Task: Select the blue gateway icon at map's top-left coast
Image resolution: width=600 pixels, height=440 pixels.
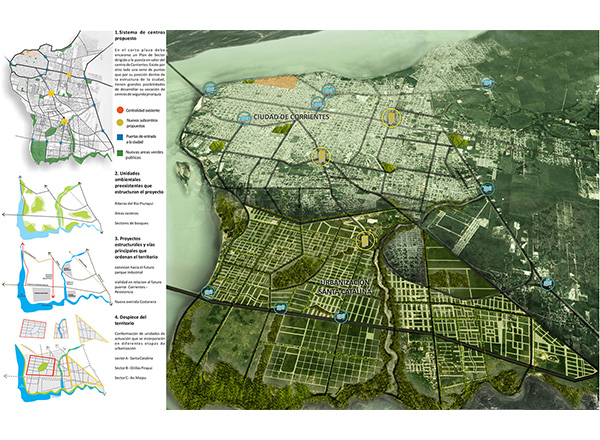Action: click(x=209, y=87)
